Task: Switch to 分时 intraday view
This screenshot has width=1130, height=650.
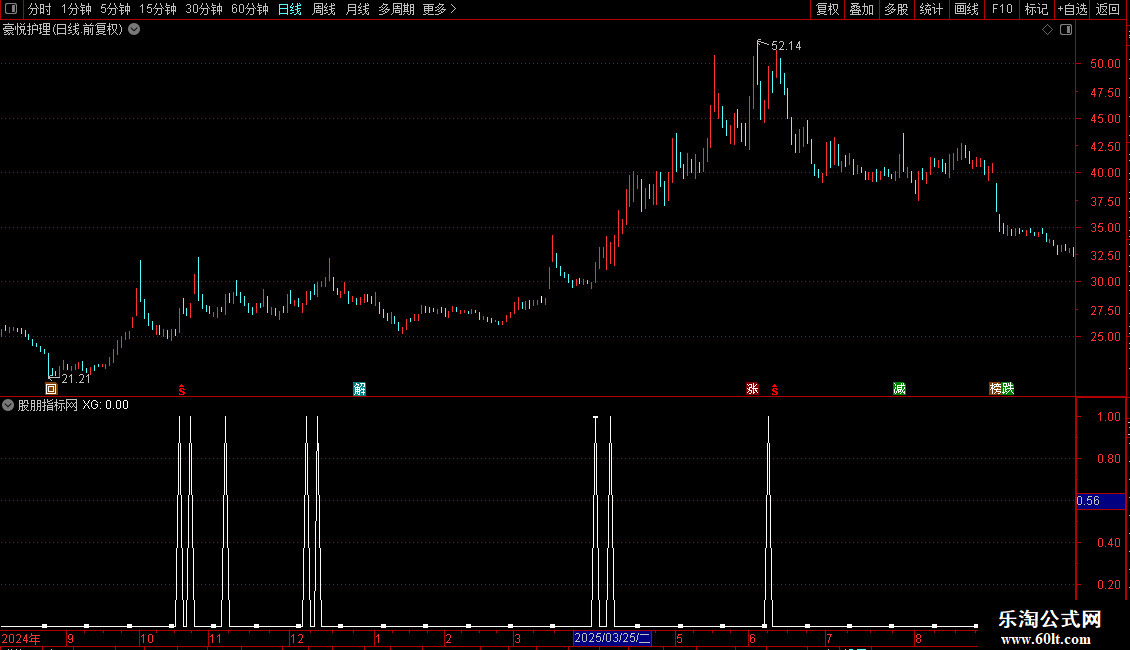Action: (40, 9)
